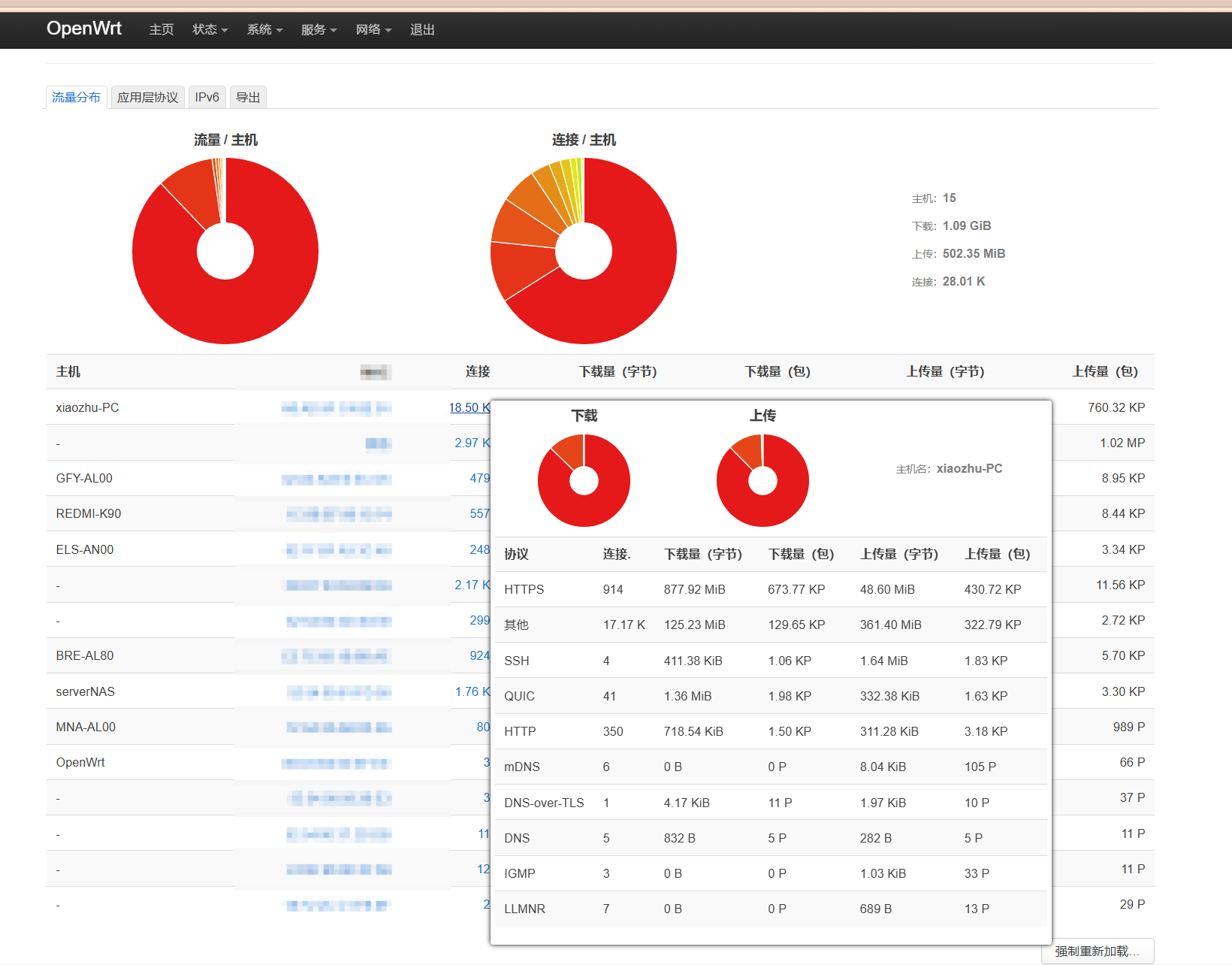Open the 248 connections link for ELS-AN00
Image resolution: width=1232 pixels, height=965 pixels.
480,549
